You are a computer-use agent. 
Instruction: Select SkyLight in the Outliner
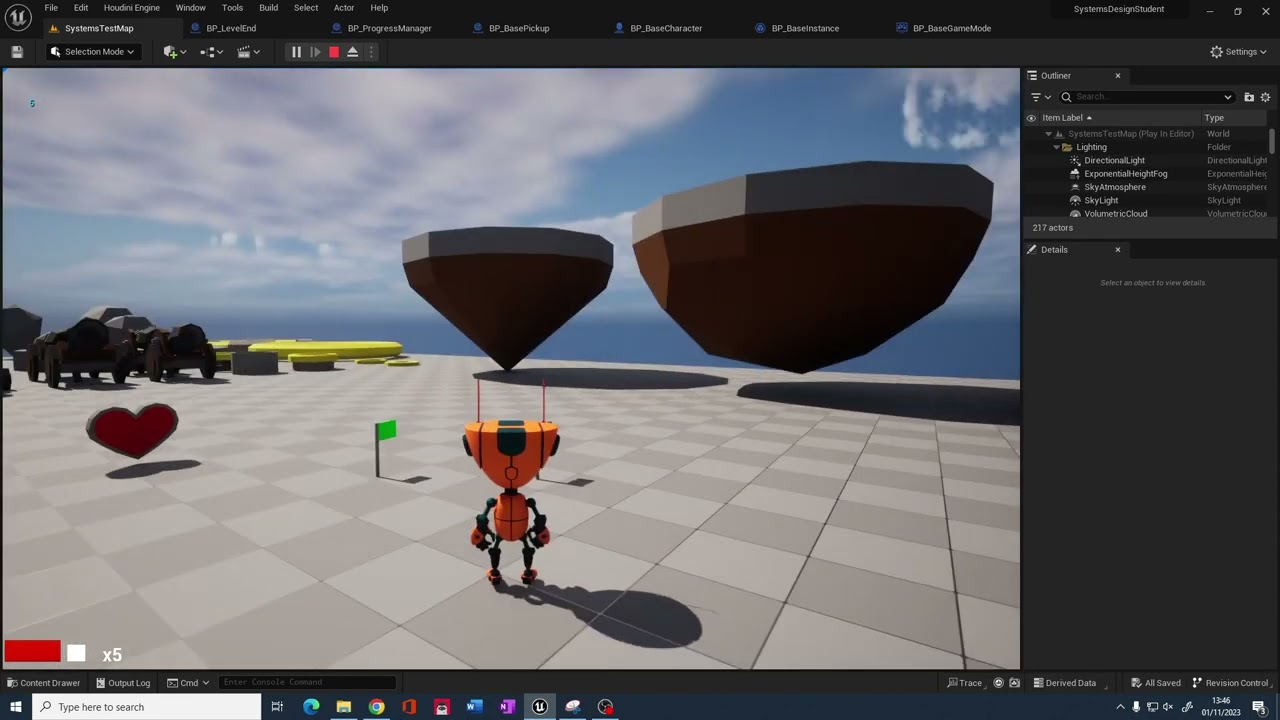pos(1101,200)
